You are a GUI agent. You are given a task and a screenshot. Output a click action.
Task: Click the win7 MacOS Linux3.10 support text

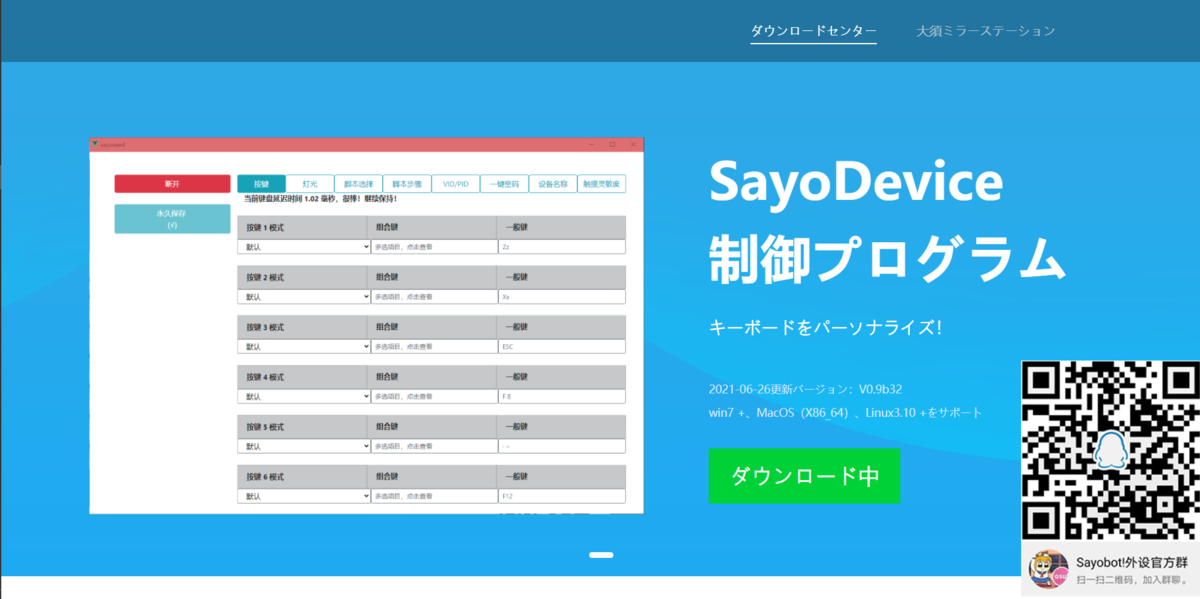[x=845, y=412]
